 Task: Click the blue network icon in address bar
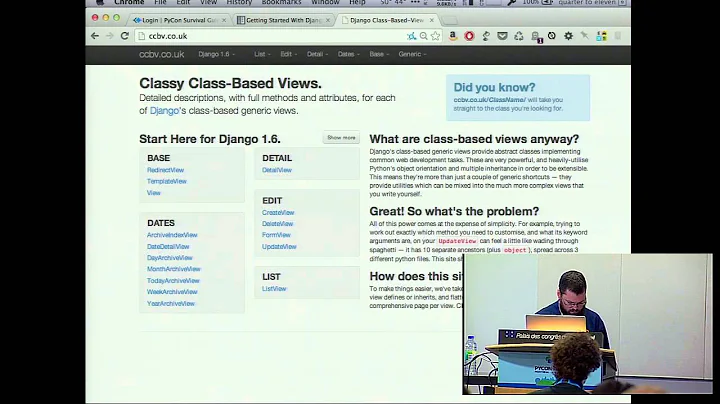click(x=411, y=36)
